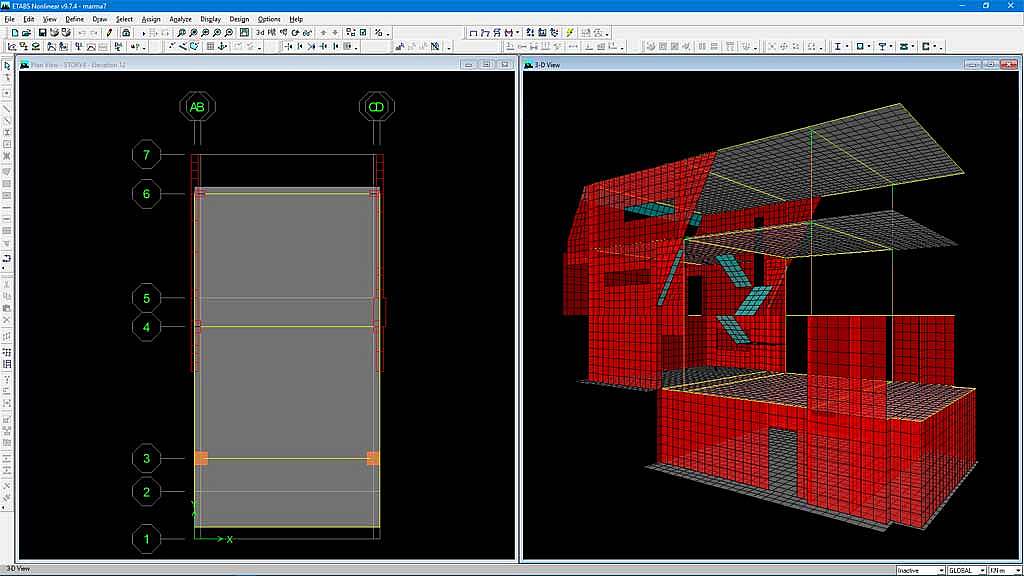Click the lock/unlock model icon

click(x=126, y=32)
